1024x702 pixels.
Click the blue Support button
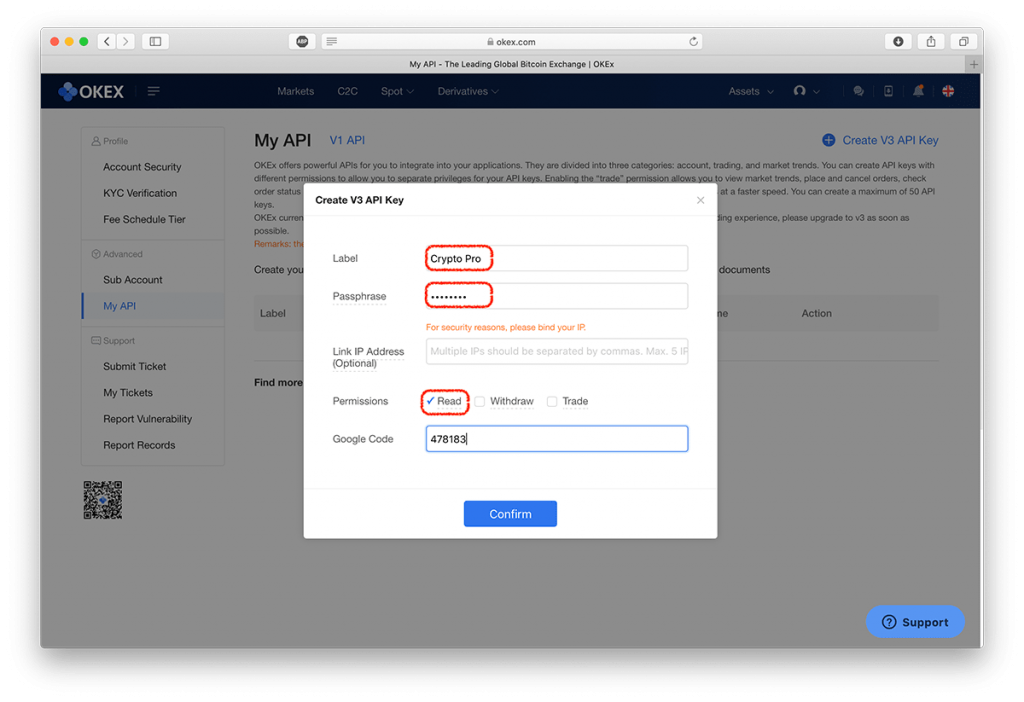pyautogui.click(x=915, y=622)
